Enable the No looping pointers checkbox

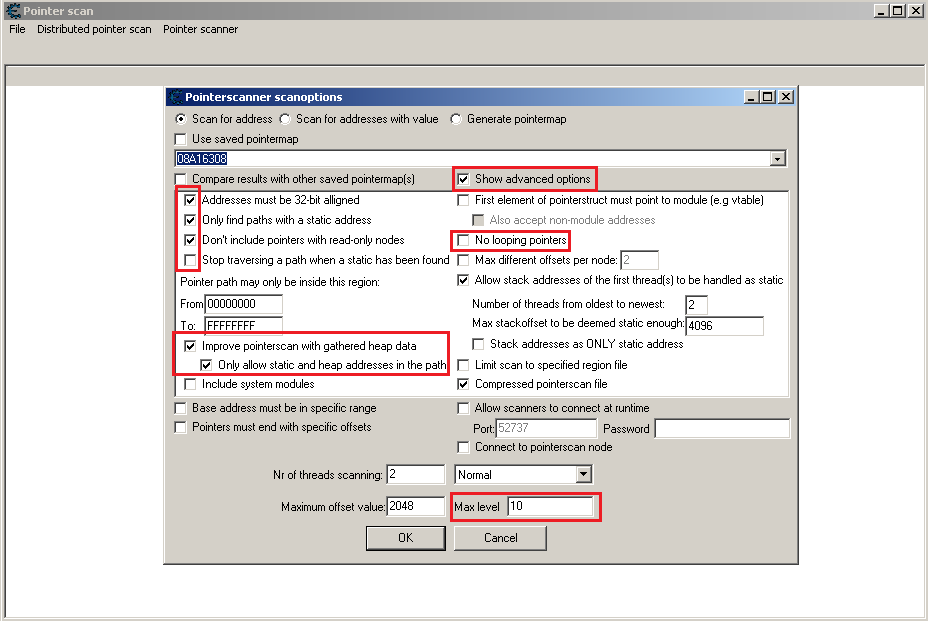463,240
